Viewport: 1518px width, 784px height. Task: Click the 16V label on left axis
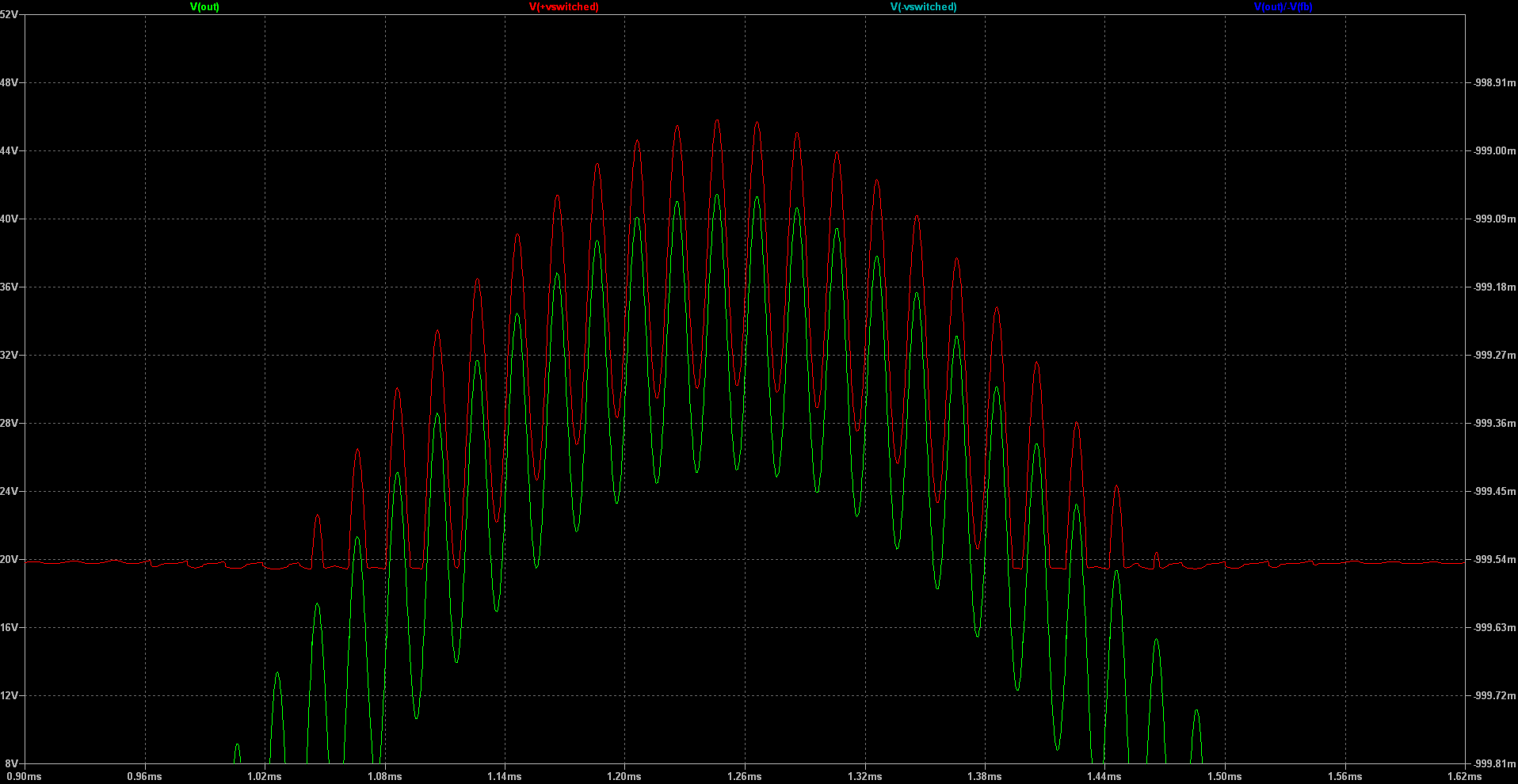coord(9,627)
